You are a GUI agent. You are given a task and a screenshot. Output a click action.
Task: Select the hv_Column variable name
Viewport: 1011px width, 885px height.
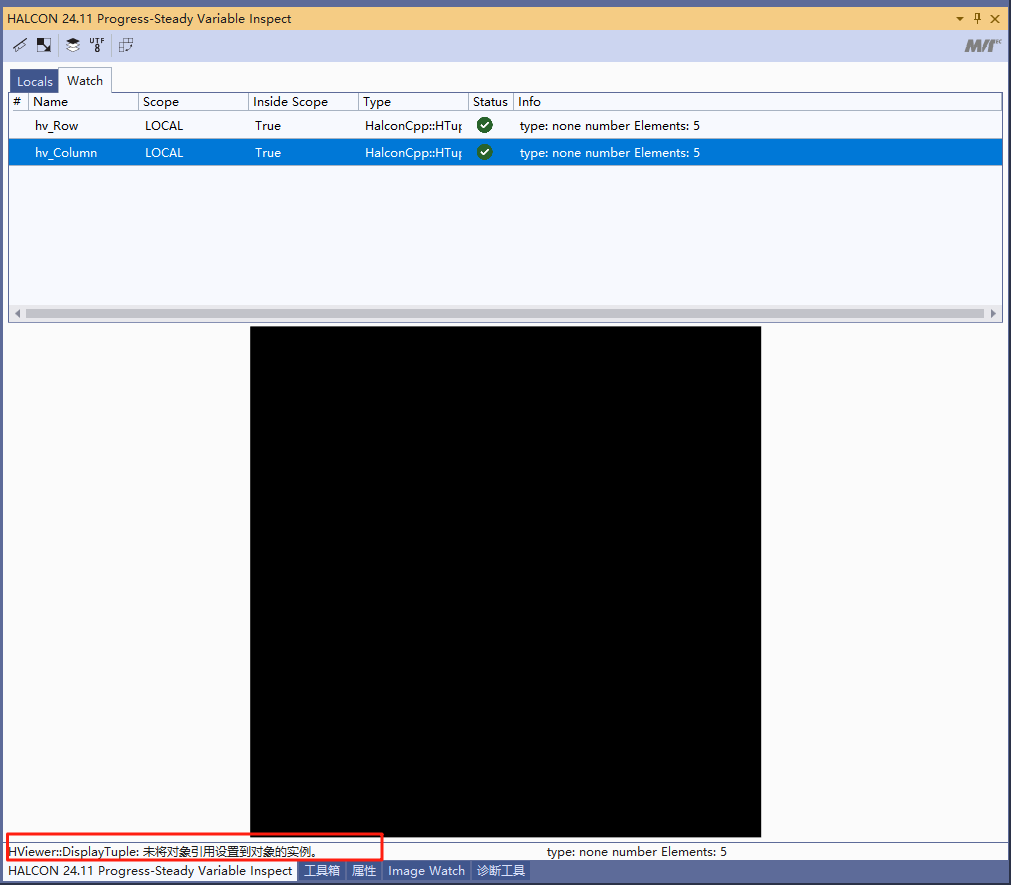(66, 153)
